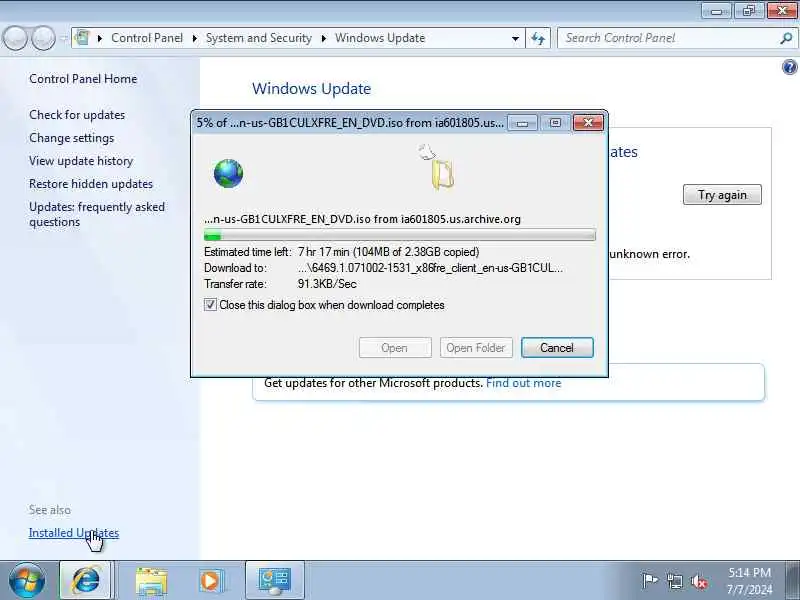
Task: Open Updates: frequently asked questions
Action: 97,214
